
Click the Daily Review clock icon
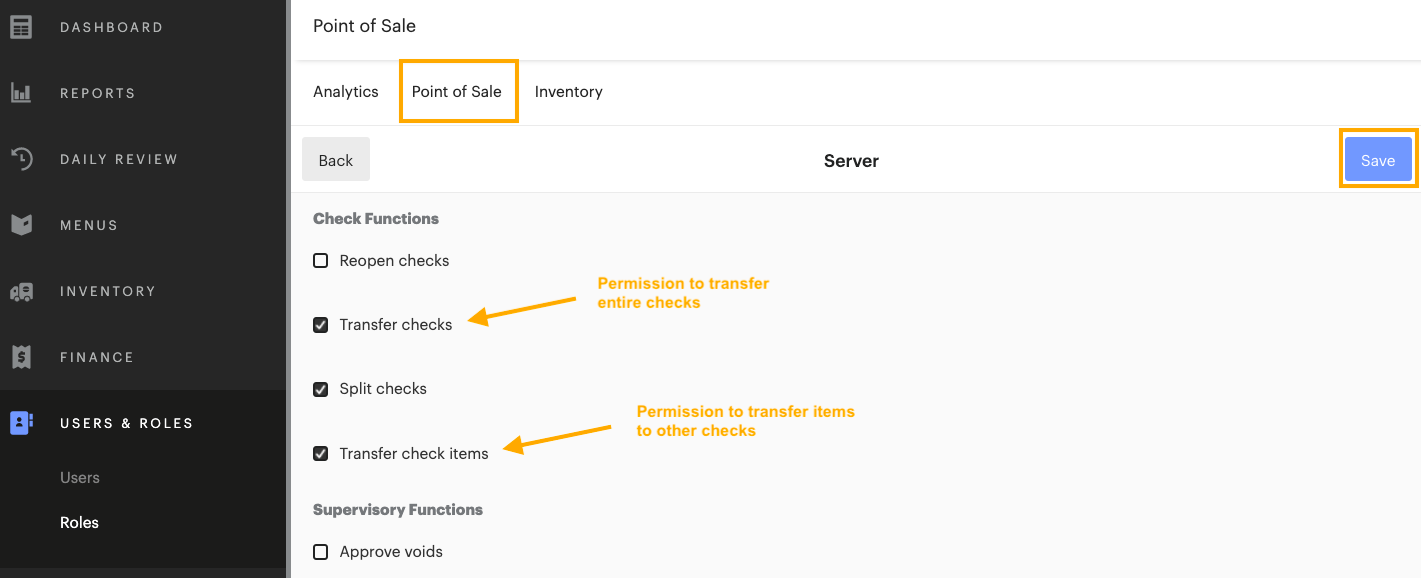pos(21,158)
